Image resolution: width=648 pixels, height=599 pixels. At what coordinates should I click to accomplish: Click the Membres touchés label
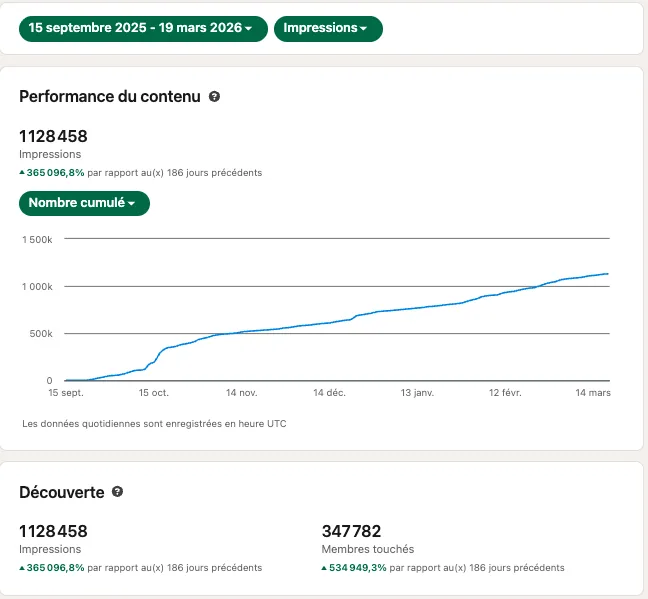click(368, 549)
